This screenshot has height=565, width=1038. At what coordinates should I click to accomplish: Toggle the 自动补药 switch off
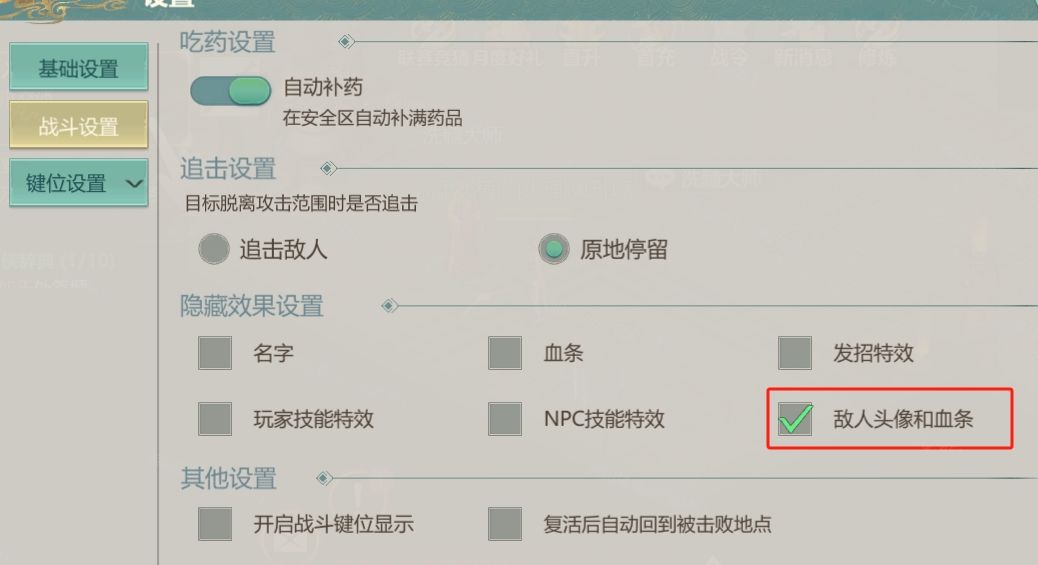231,91
